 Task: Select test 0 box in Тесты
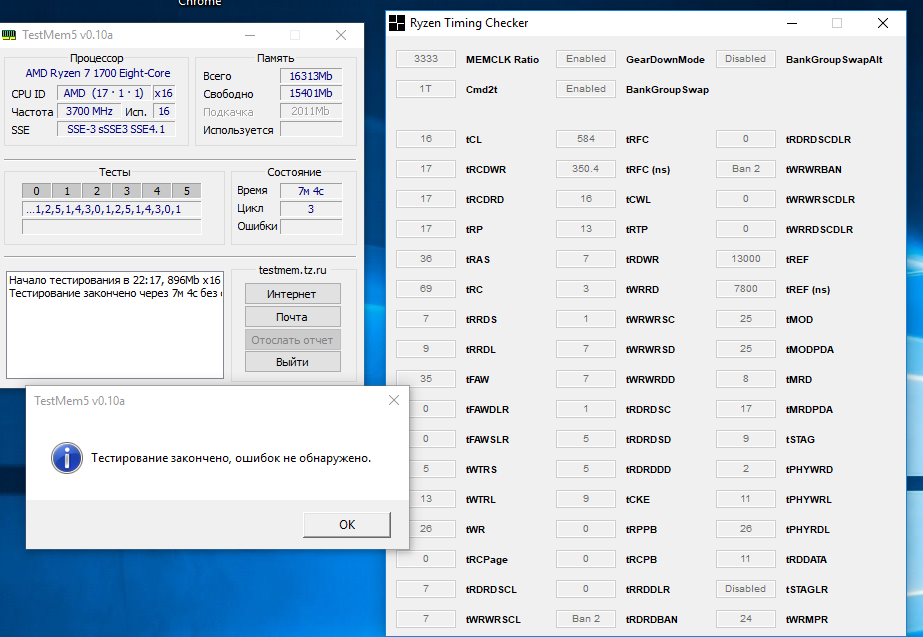(x=36, y=191)
